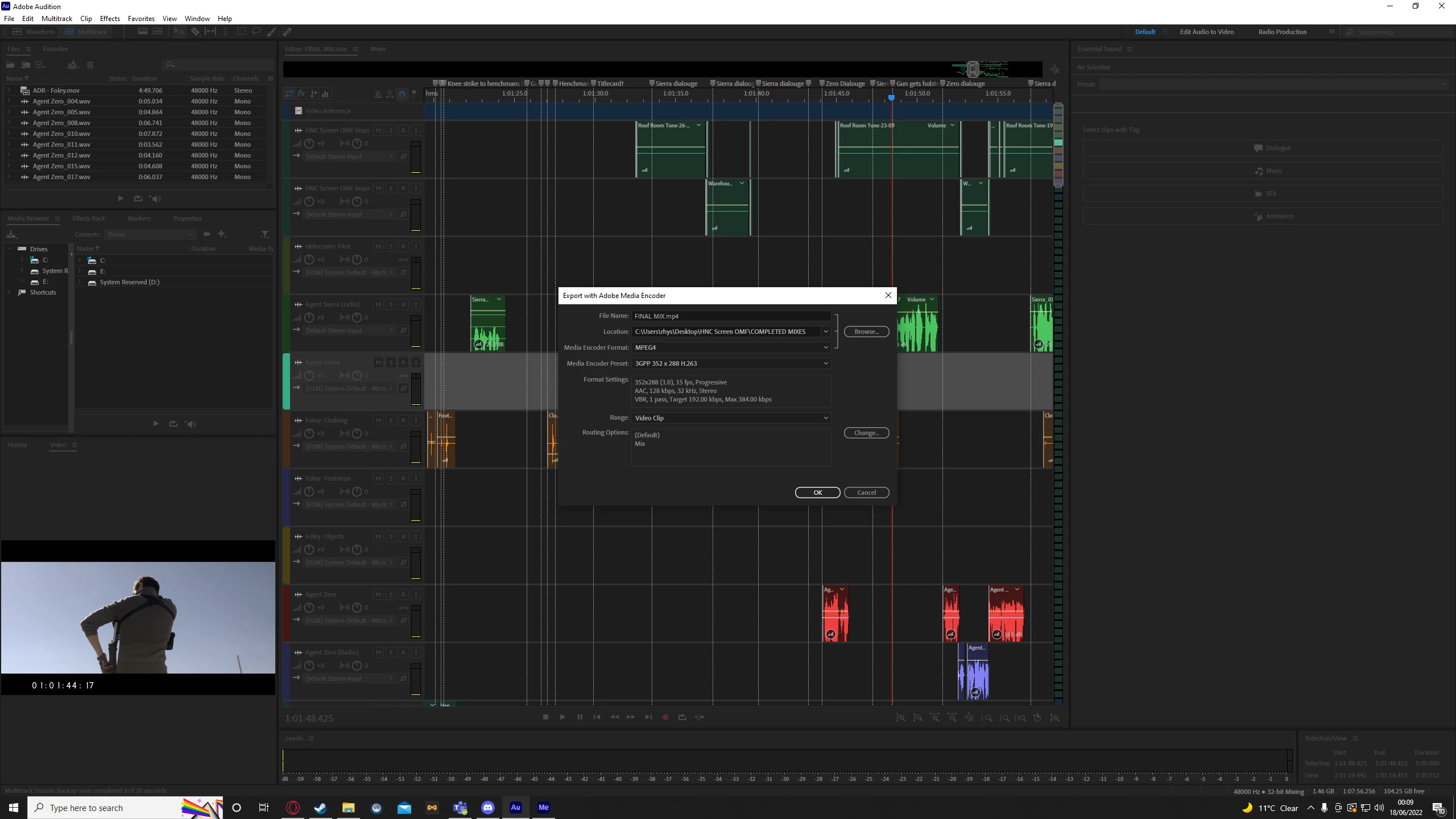Click the Move tool icon in toolbar
Image resolution: width=1456 pixels, height=819 pixels.
(179, 32)
